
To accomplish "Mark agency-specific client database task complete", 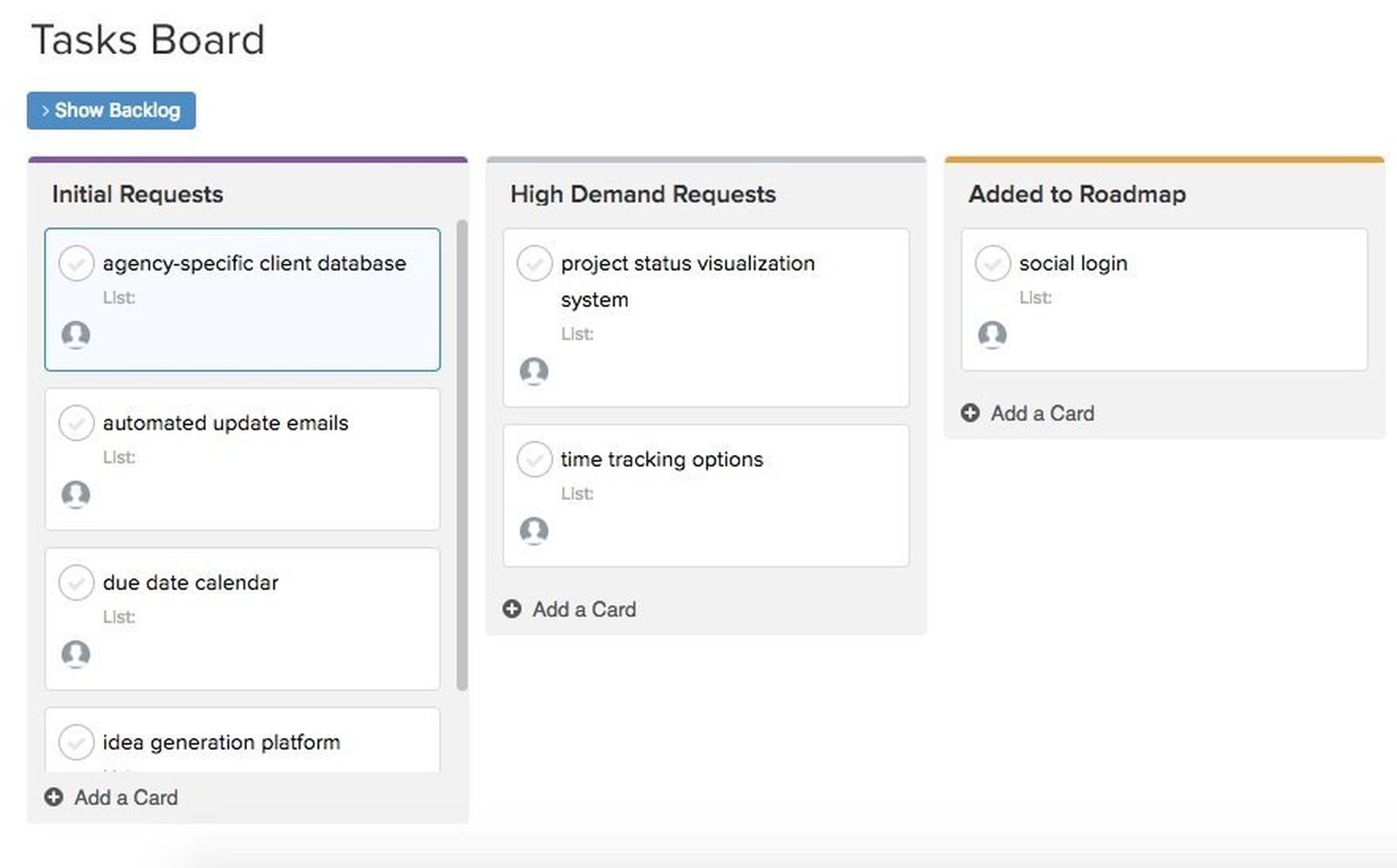I will (x=76, y=263).
